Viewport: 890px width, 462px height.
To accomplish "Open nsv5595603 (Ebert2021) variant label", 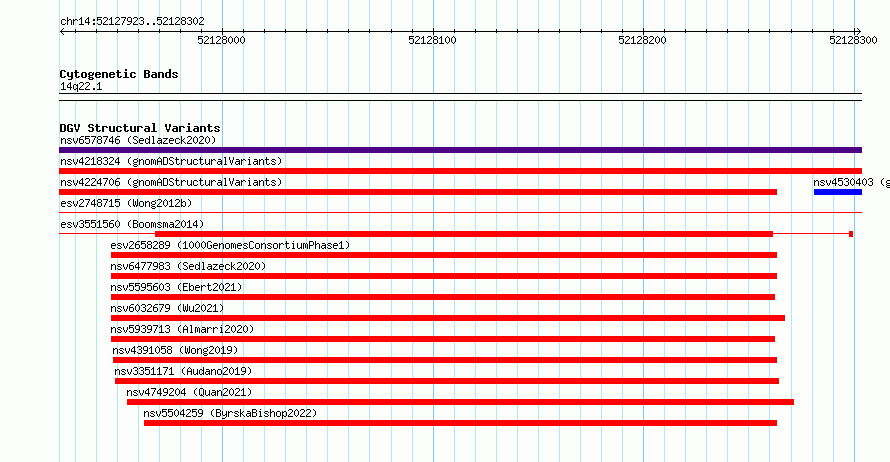I will click(176, 287).
